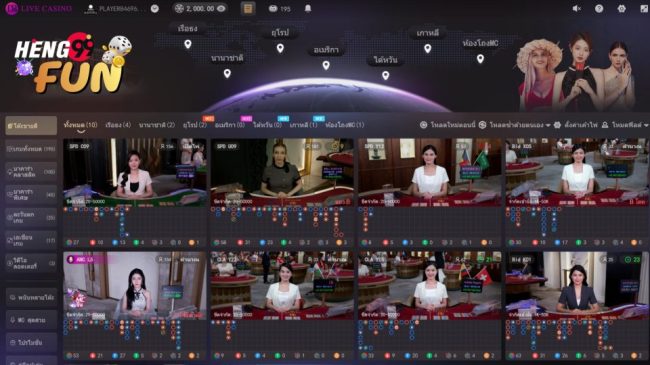Expand the player account dropdown arrow

point(155,9)
